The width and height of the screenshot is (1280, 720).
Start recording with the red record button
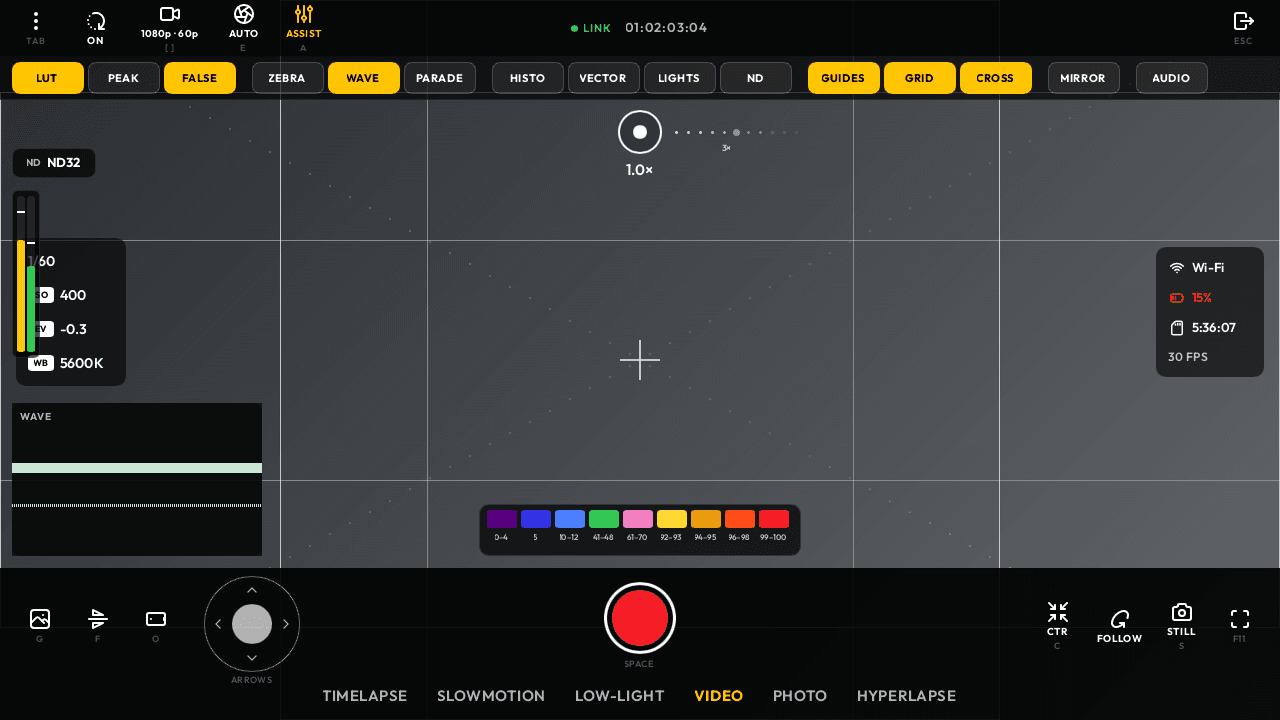point(640,618)
